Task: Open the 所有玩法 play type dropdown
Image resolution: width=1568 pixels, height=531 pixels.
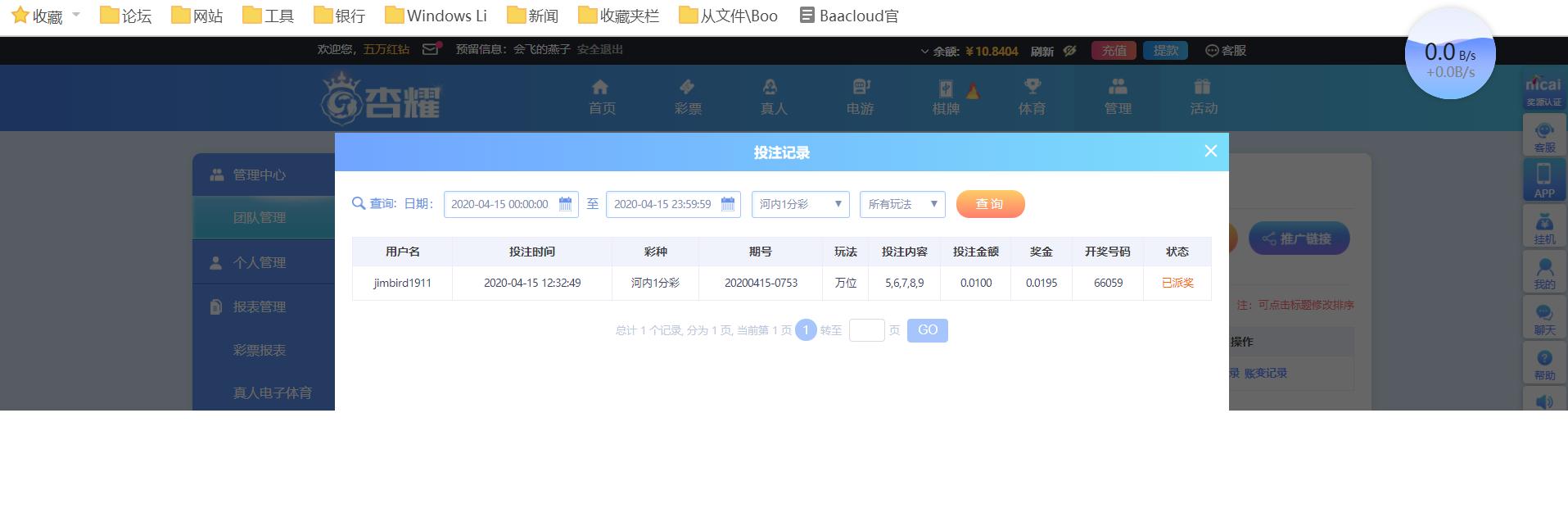Action: pos(902,204)
